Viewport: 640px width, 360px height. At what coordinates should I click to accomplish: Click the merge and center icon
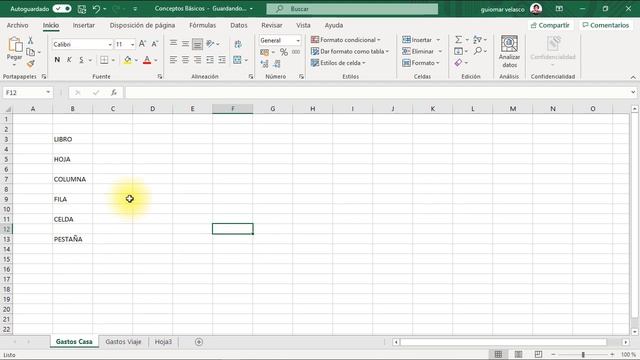[238, 60]
